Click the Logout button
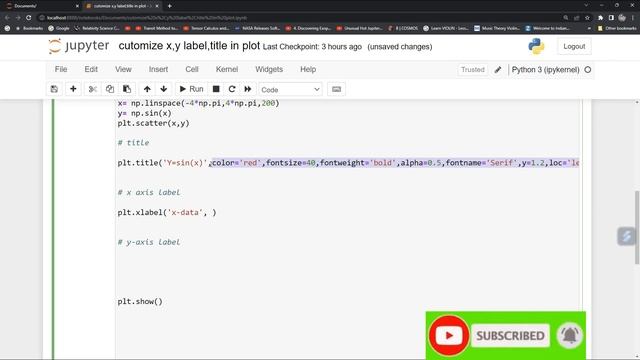This screenshot has height=360, width=640. (x=574, y=47)
